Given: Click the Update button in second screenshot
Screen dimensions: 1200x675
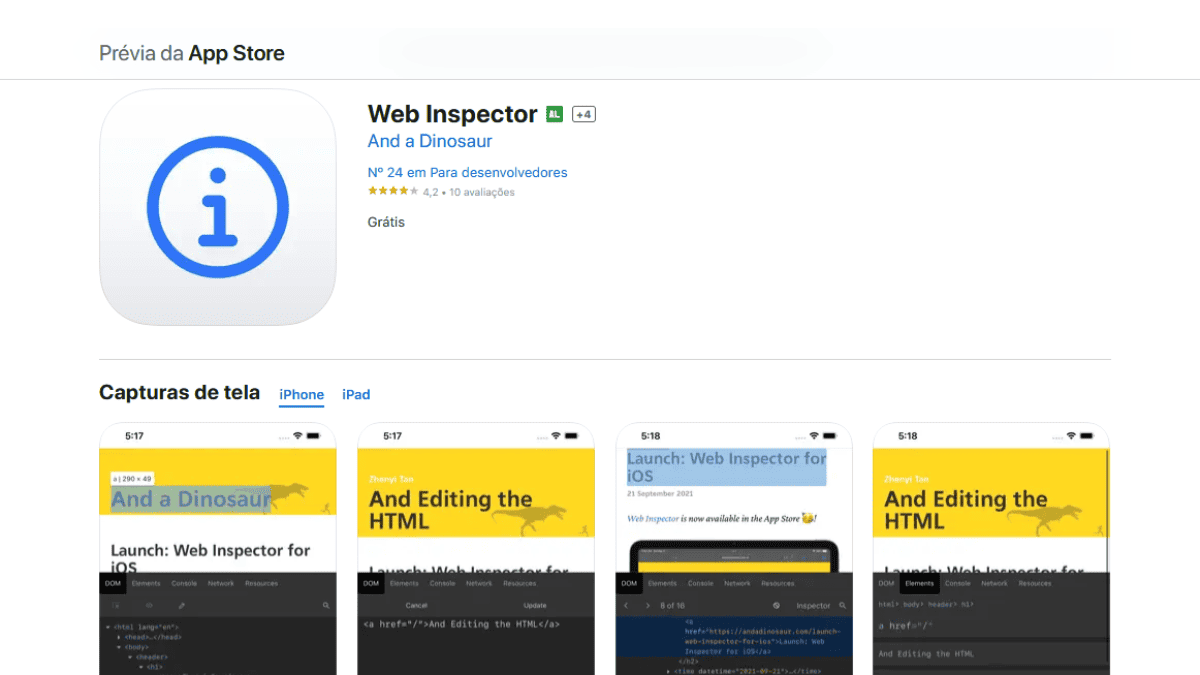Looking at the screenshot, I should [x=535, y=606].
